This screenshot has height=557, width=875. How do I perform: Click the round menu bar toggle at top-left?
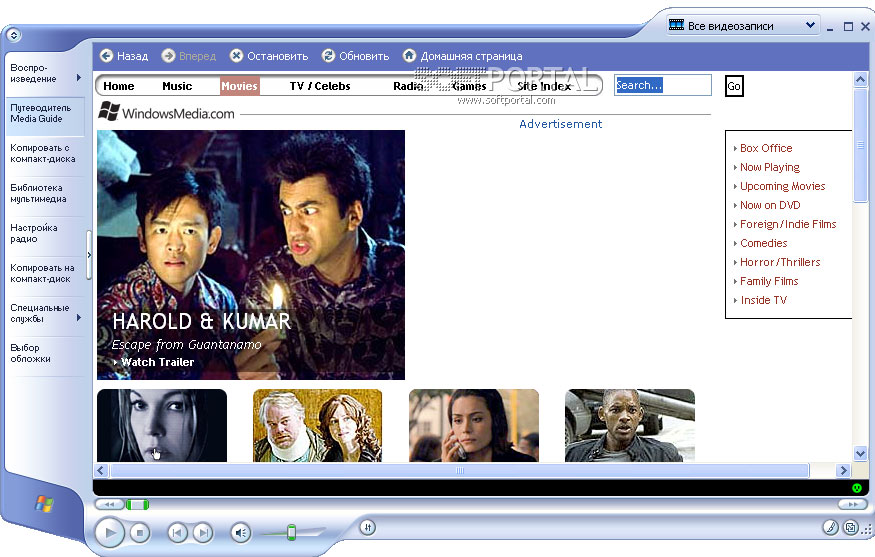coord(14,35)
